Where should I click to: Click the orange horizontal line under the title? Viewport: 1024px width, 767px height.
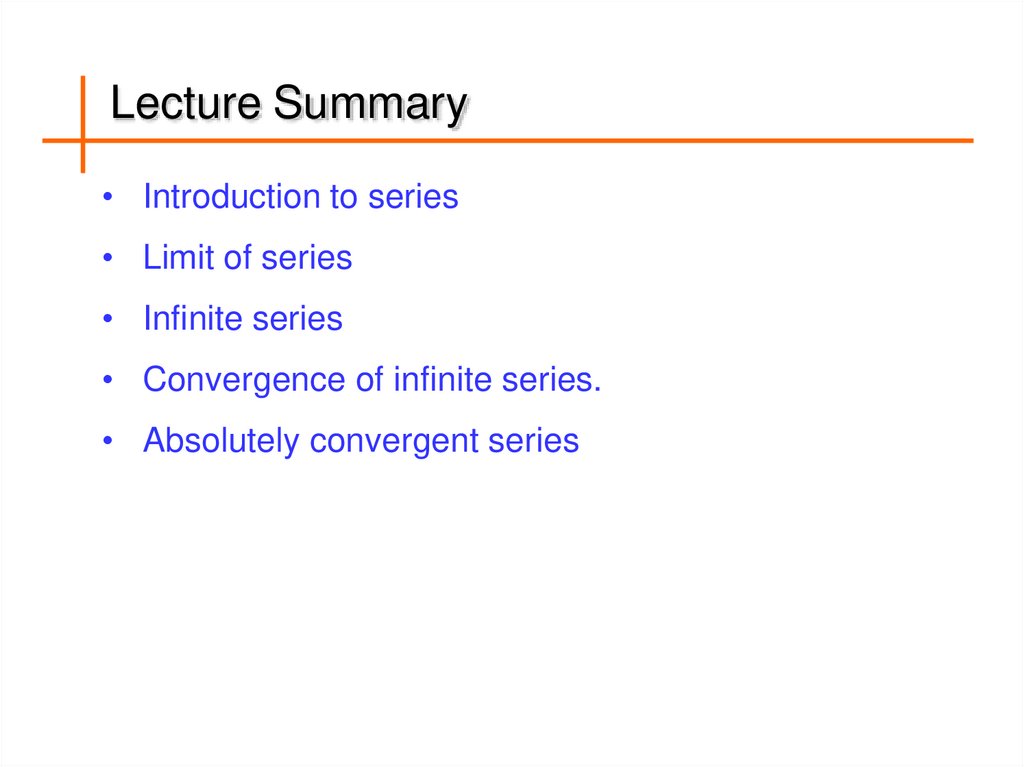600,141
